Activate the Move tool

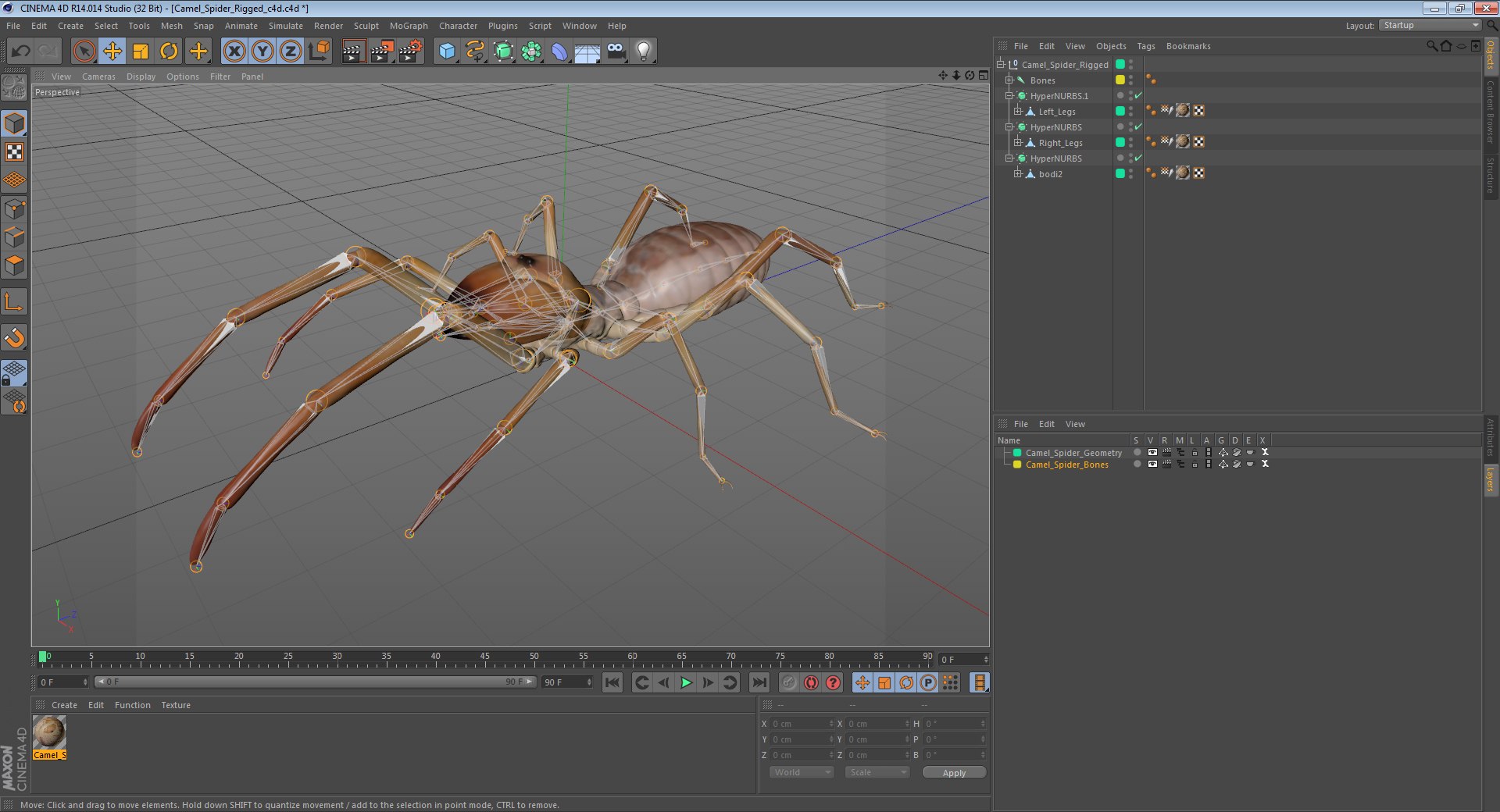[x=112, y=52]
